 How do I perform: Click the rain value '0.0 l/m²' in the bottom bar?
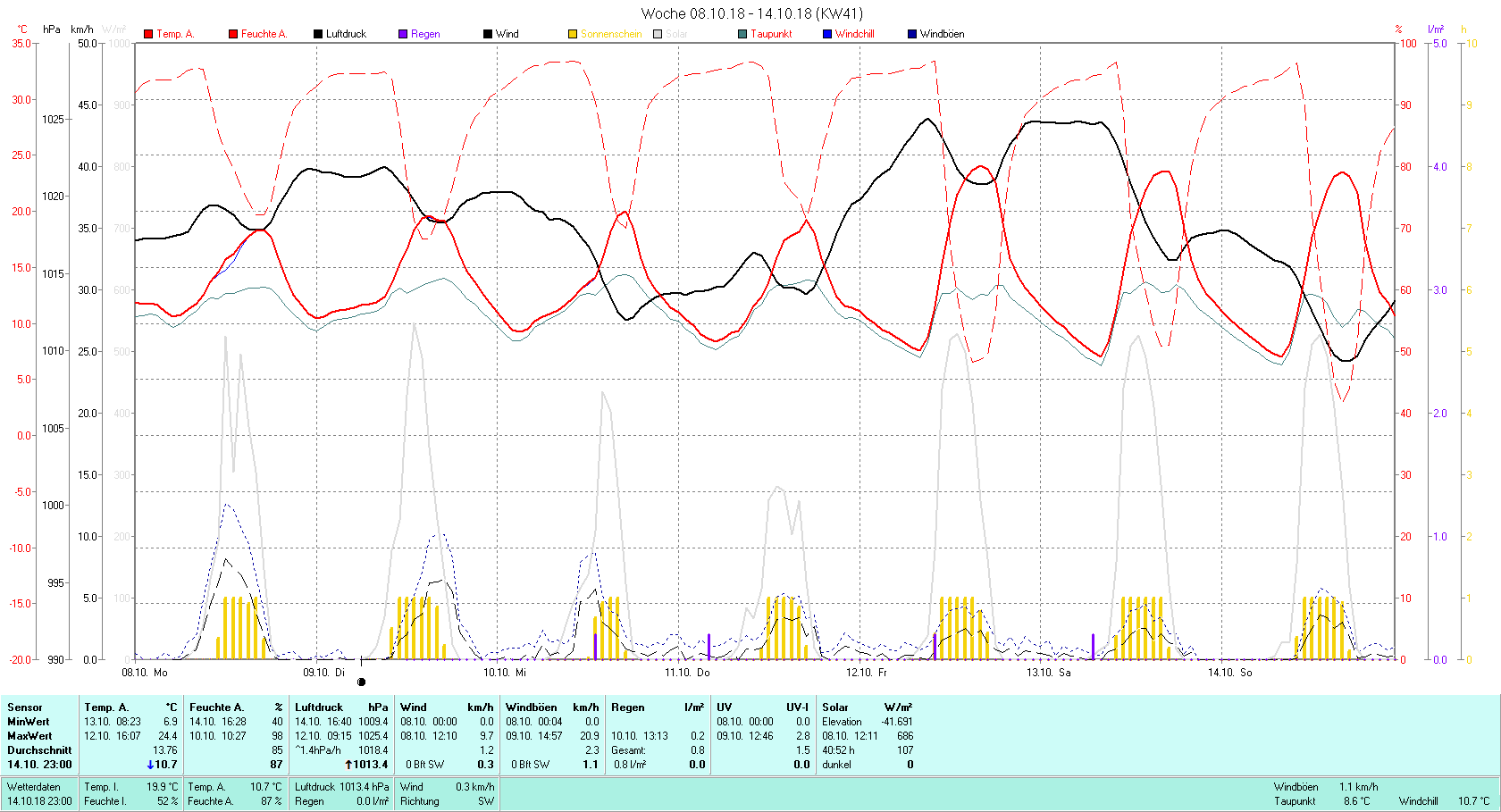point(373,801)
